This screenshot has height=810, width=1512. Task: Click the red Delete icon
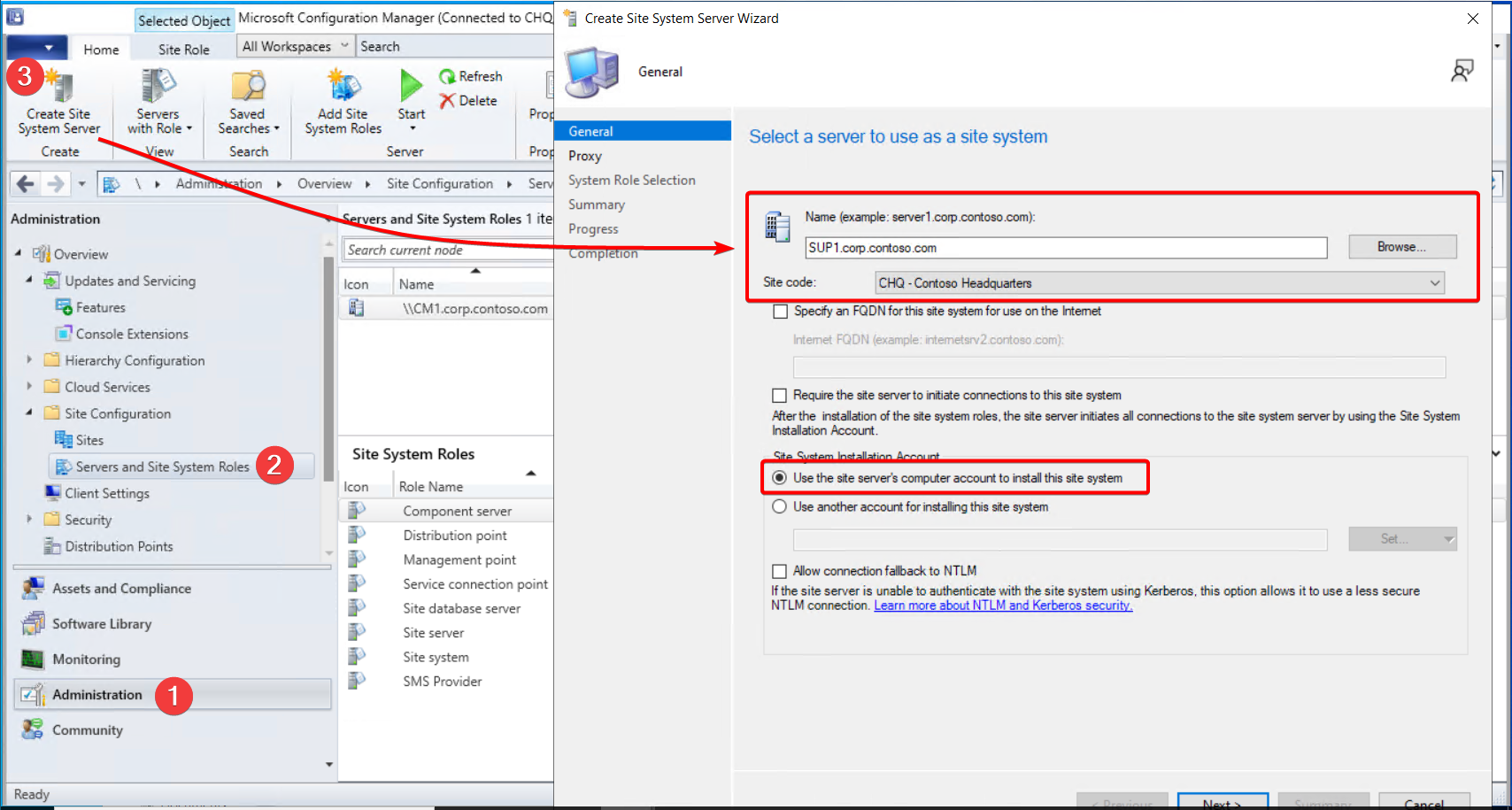click(447, 101)
